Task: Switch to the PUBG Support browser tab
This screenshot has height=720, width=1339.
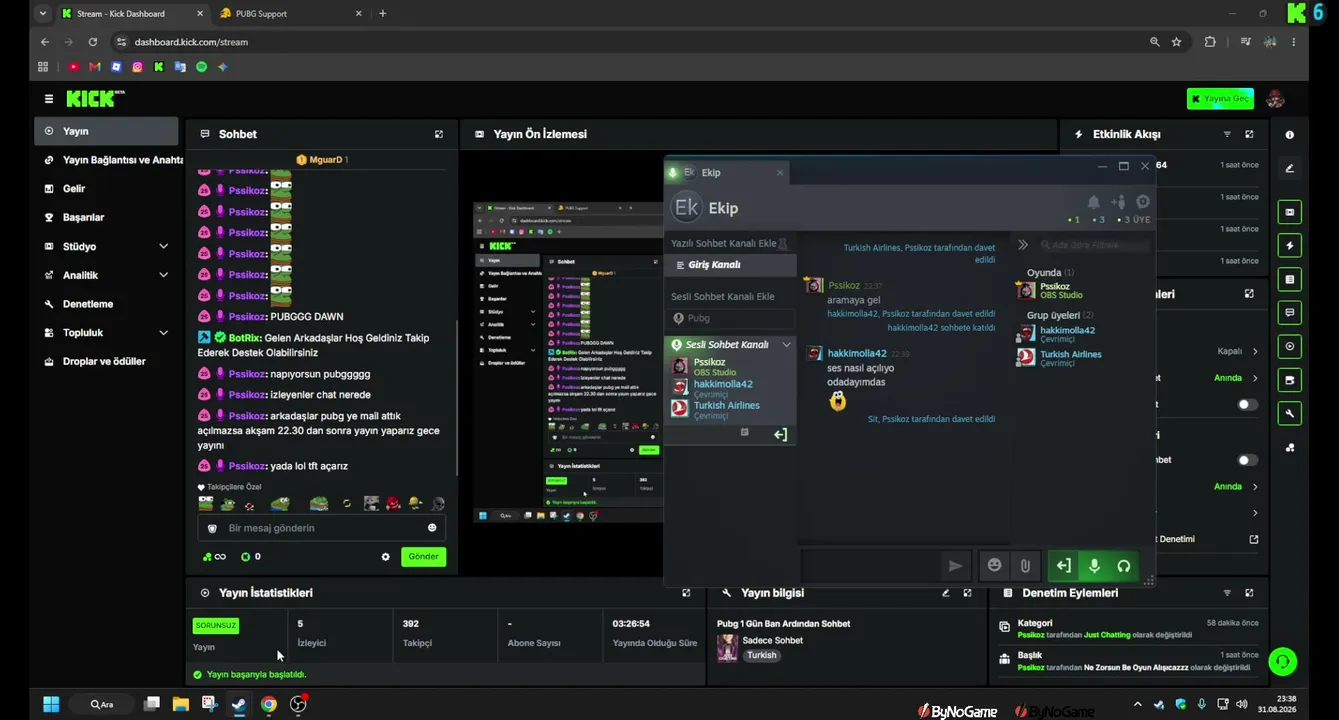Action: (x=289, y=14)
